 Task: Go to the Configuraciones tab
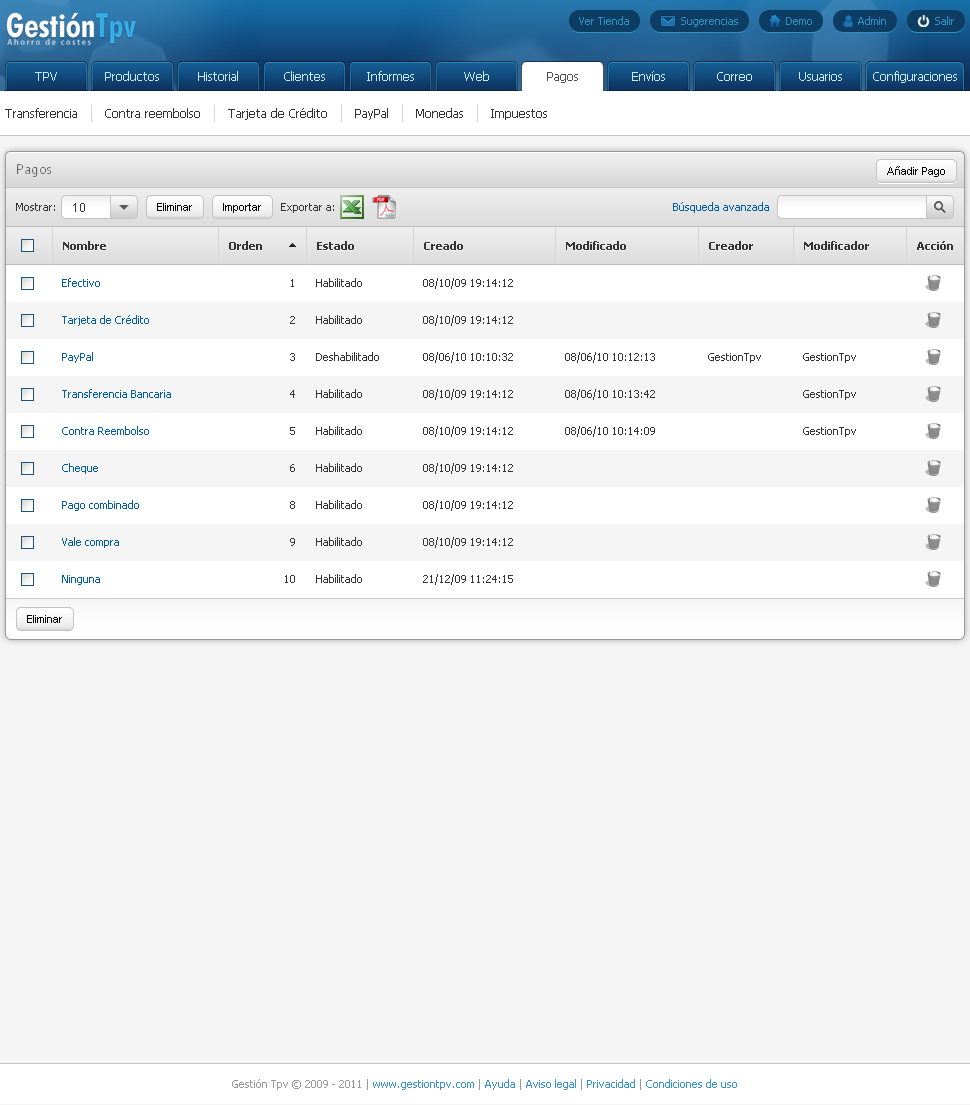(914, 76)
